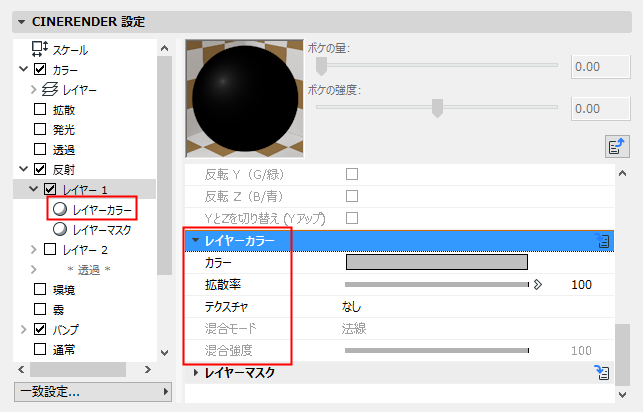Uncheck the バンプ checkbox

(x=40, y=329)
